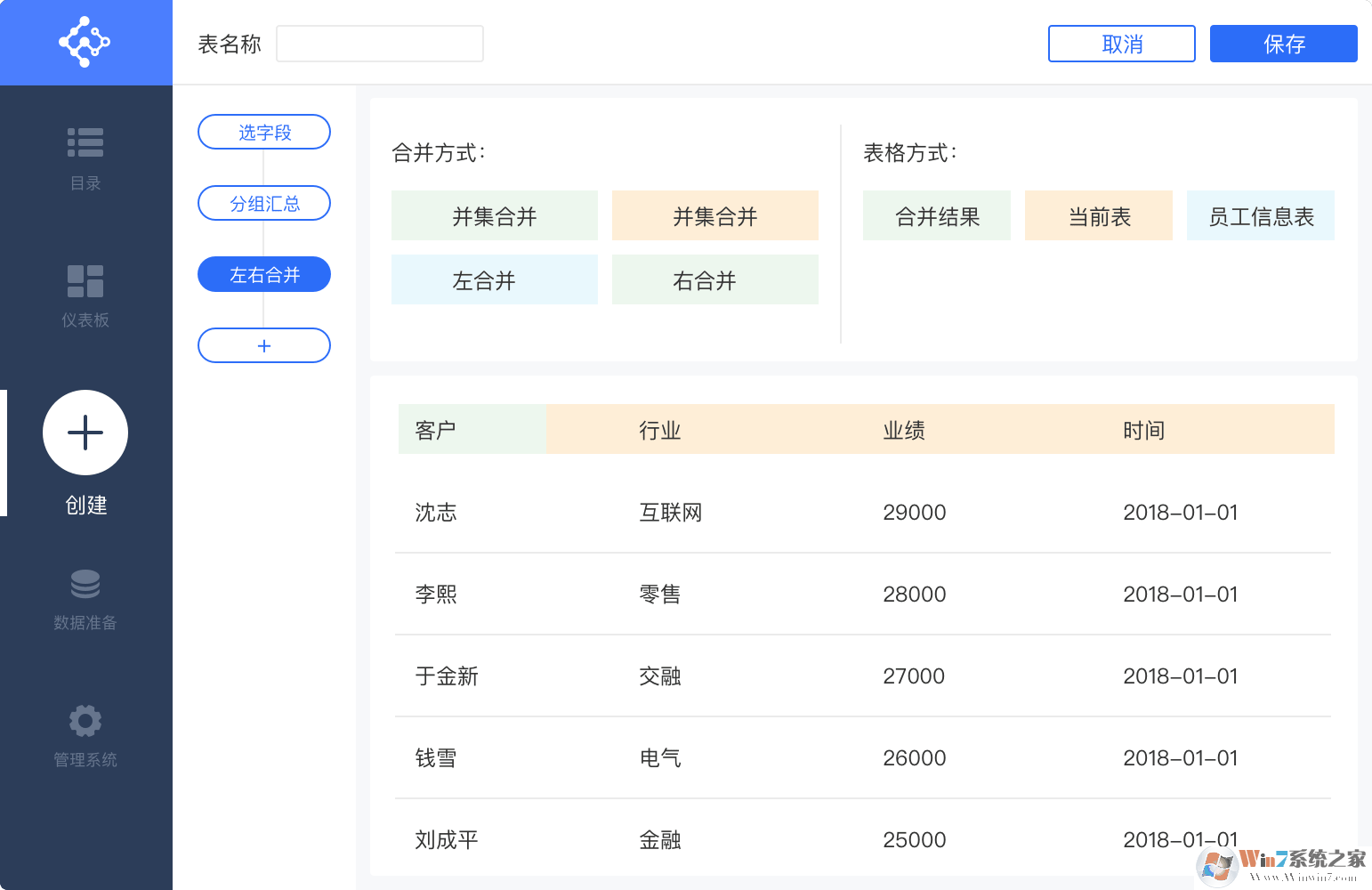
Task: Click the app logo icon top-left
Action: [85, 41]
